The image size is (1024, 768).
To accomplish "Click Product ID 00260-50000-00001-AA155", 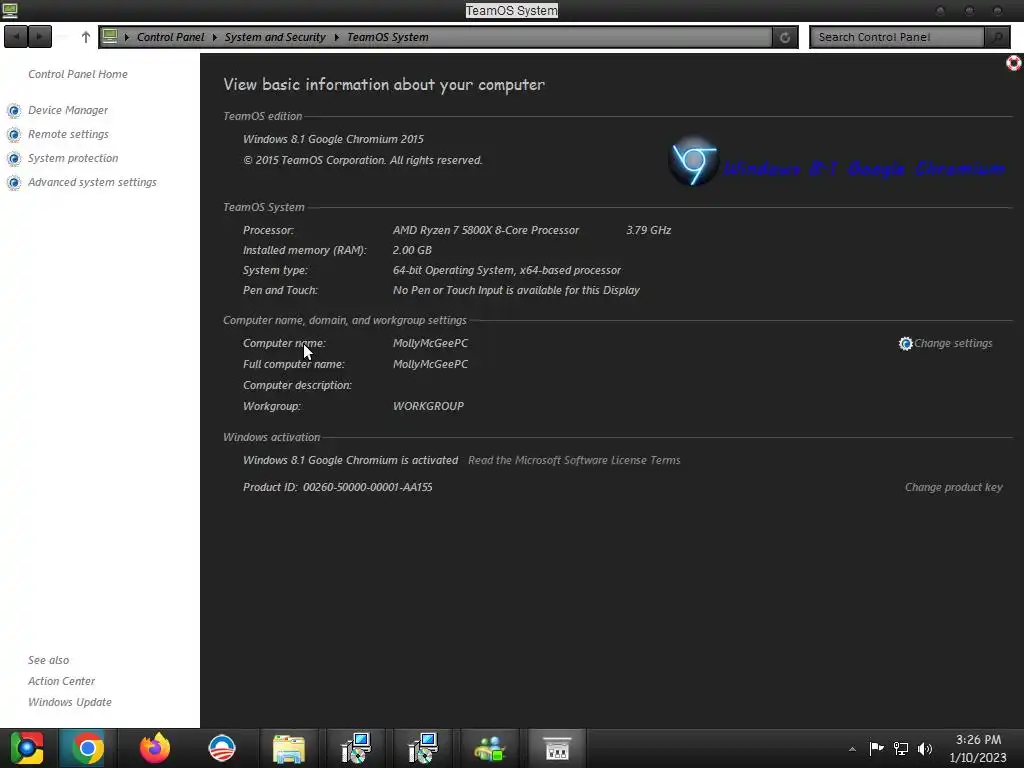I will coord(338,487).
